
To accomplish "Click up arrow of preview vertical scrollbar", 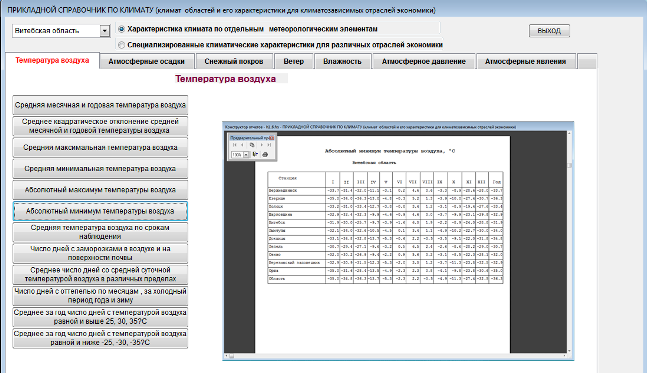I will pos(570,134).
